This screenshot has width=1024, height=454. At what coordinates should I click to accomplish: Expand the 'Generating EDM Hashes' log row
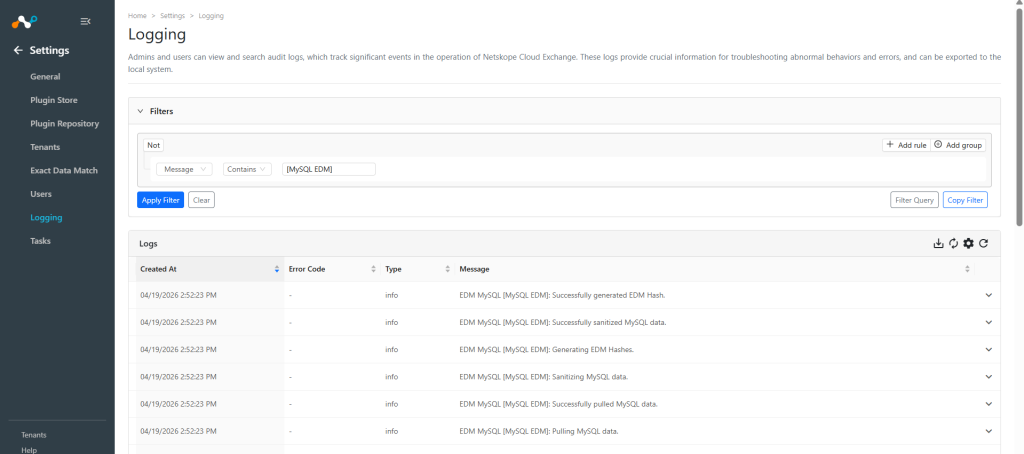click(988, 349)
